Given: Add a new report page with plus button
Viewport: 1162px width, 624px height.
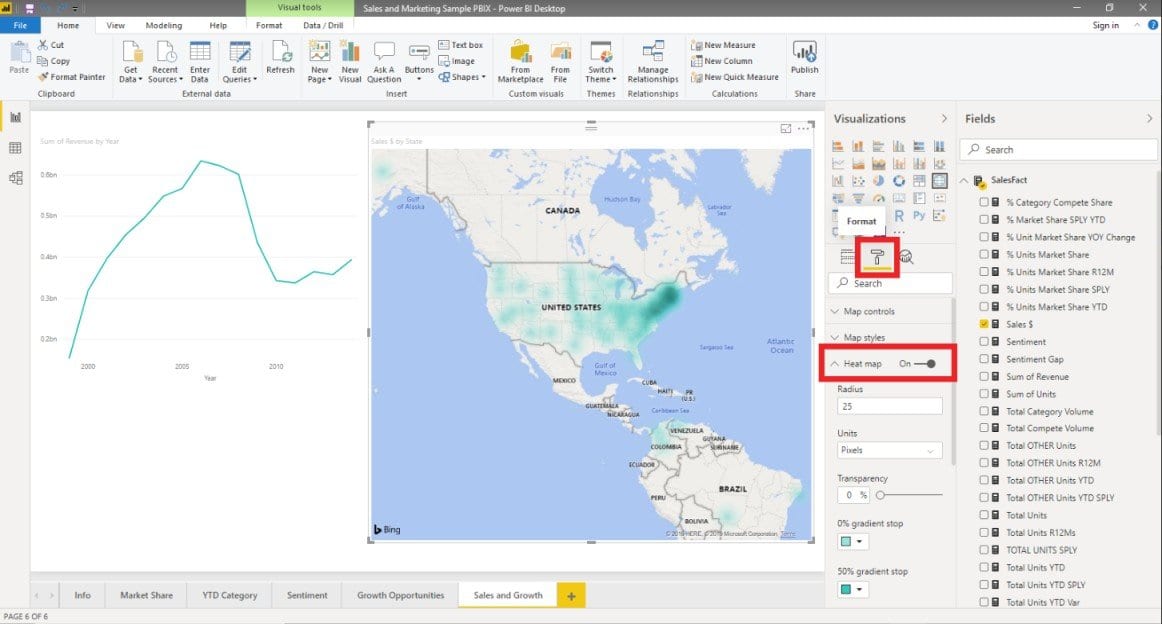Looking at the screenshot, I should coord(571,595).
